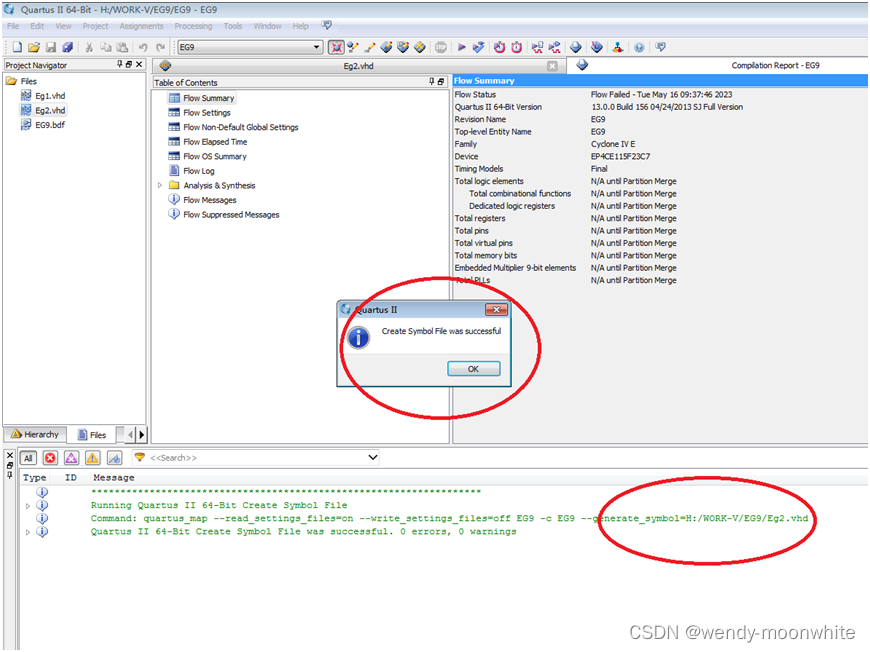870x652 pixels.
Task: Open the Flow Log entry
Action: point(198,171)
